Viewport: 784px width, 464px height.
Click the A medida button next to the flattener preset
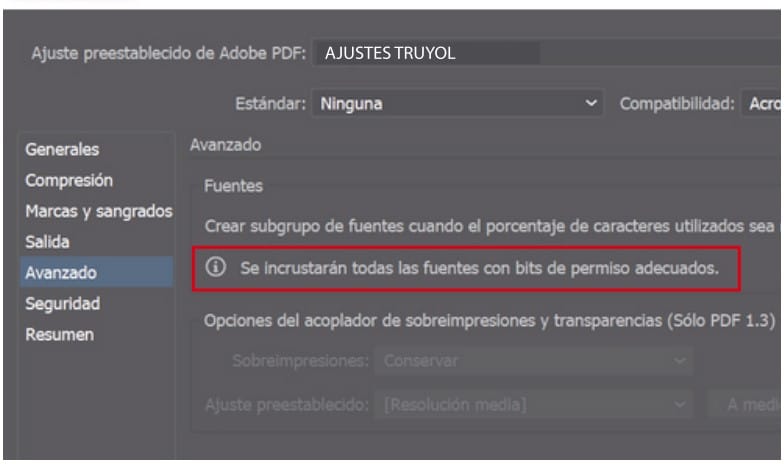click(x=745, y=405)
